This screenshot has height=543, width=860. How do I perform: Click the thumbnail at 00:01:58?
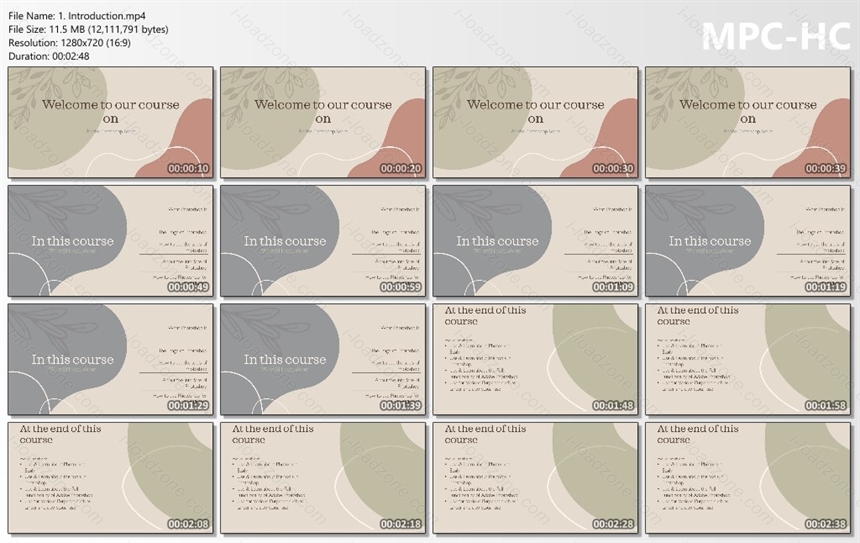748,359
